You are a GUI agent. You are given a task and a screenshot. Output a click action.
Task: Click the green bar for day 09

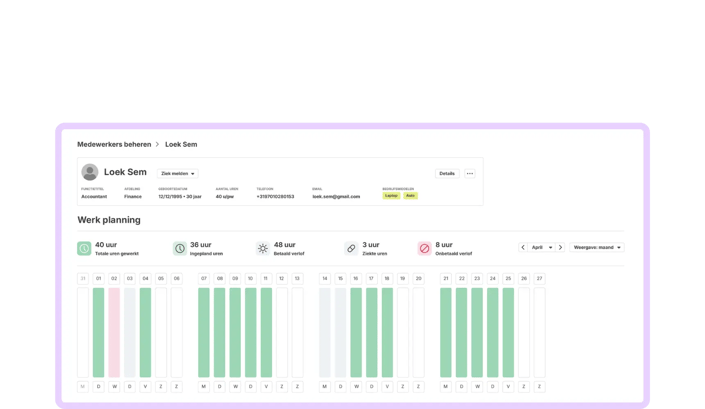(235, 333)
